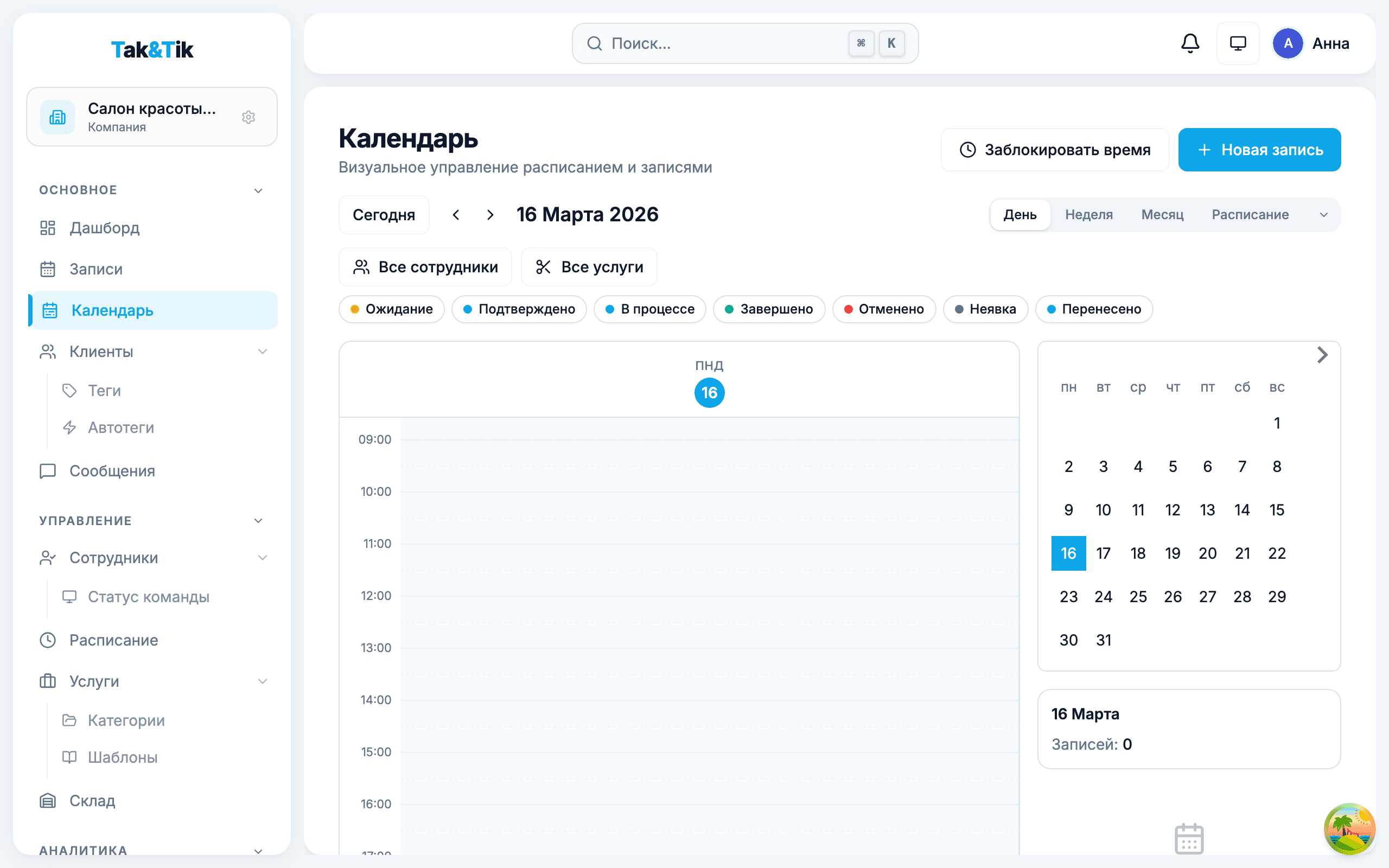Click the monitor display icon in header
The image size is (1389, 868).
tap(1238, 43)
